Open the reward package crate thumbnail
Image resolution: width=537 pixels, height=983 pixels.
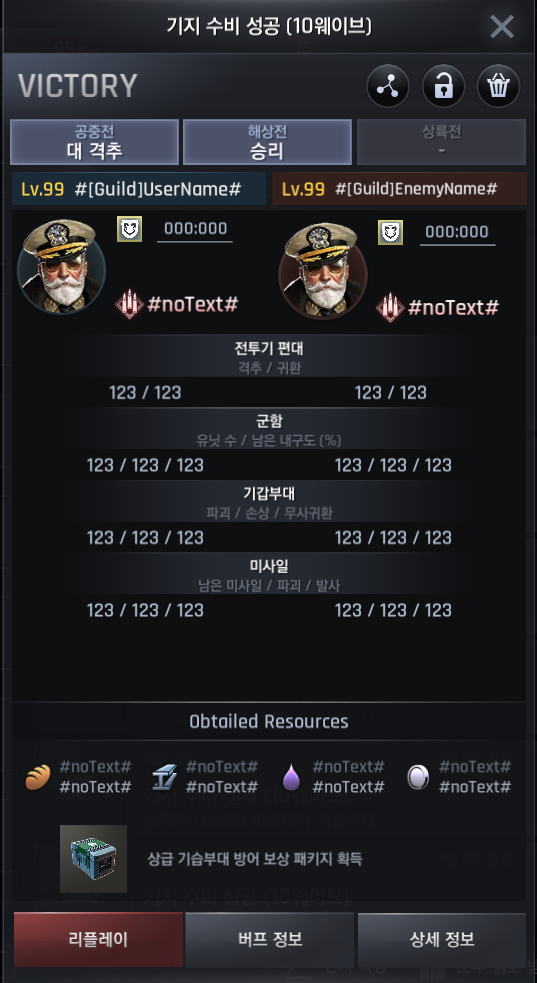93,859
